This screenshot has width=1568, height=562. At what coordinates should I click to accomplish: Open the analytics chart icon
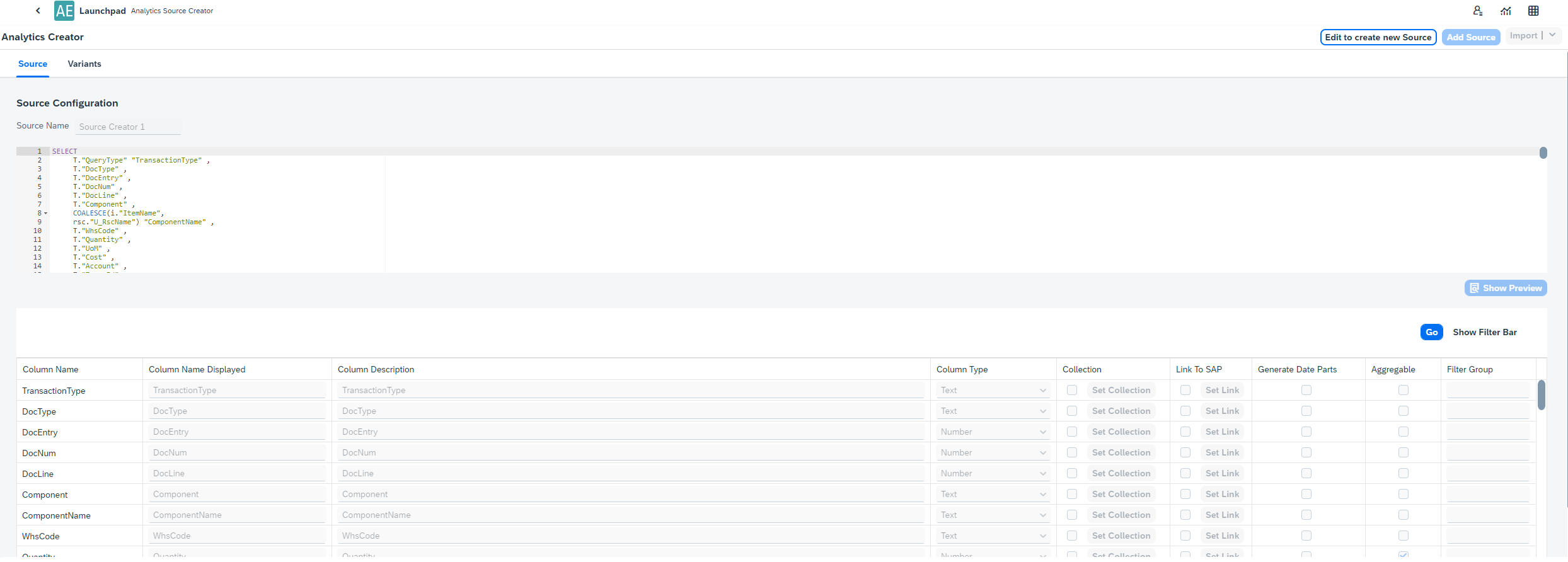[1506, 11]
